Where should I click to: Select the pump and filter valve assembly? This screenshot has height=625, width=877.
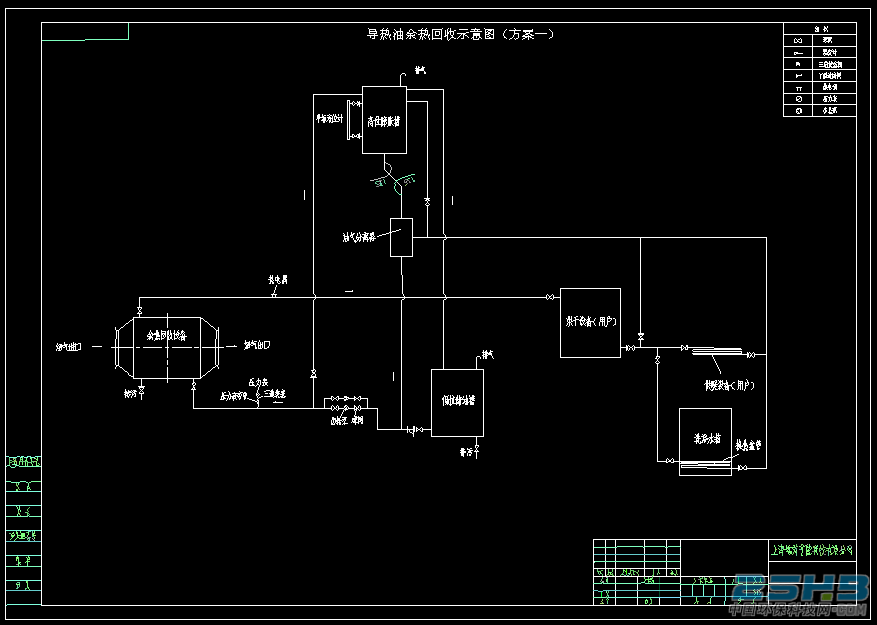[346, 403]
